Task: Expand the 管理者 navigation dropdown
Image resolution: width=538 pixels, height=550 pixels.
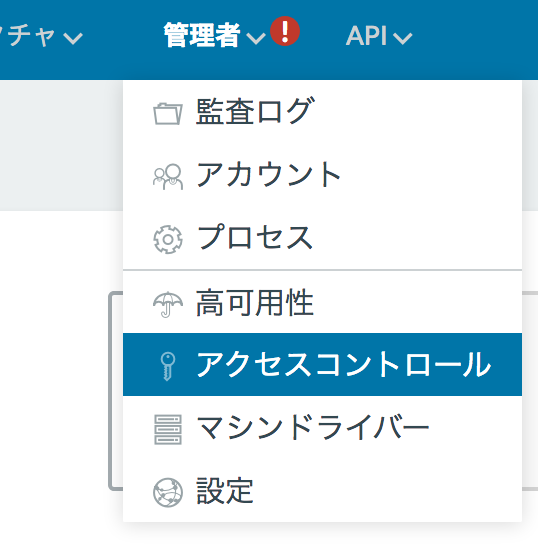Action: (x=215, y=35)
